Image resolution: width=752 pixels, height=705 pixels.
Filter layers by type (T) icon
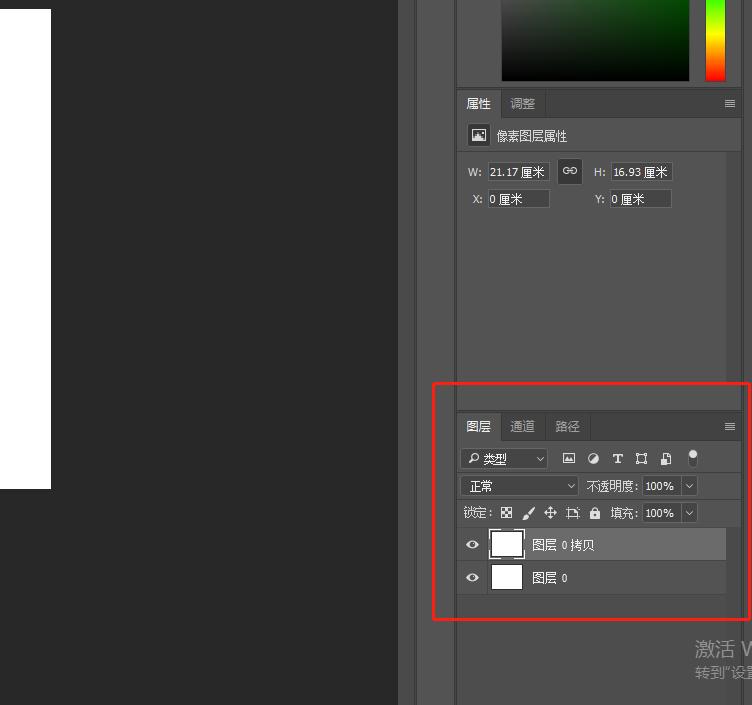tap(617, 459)
